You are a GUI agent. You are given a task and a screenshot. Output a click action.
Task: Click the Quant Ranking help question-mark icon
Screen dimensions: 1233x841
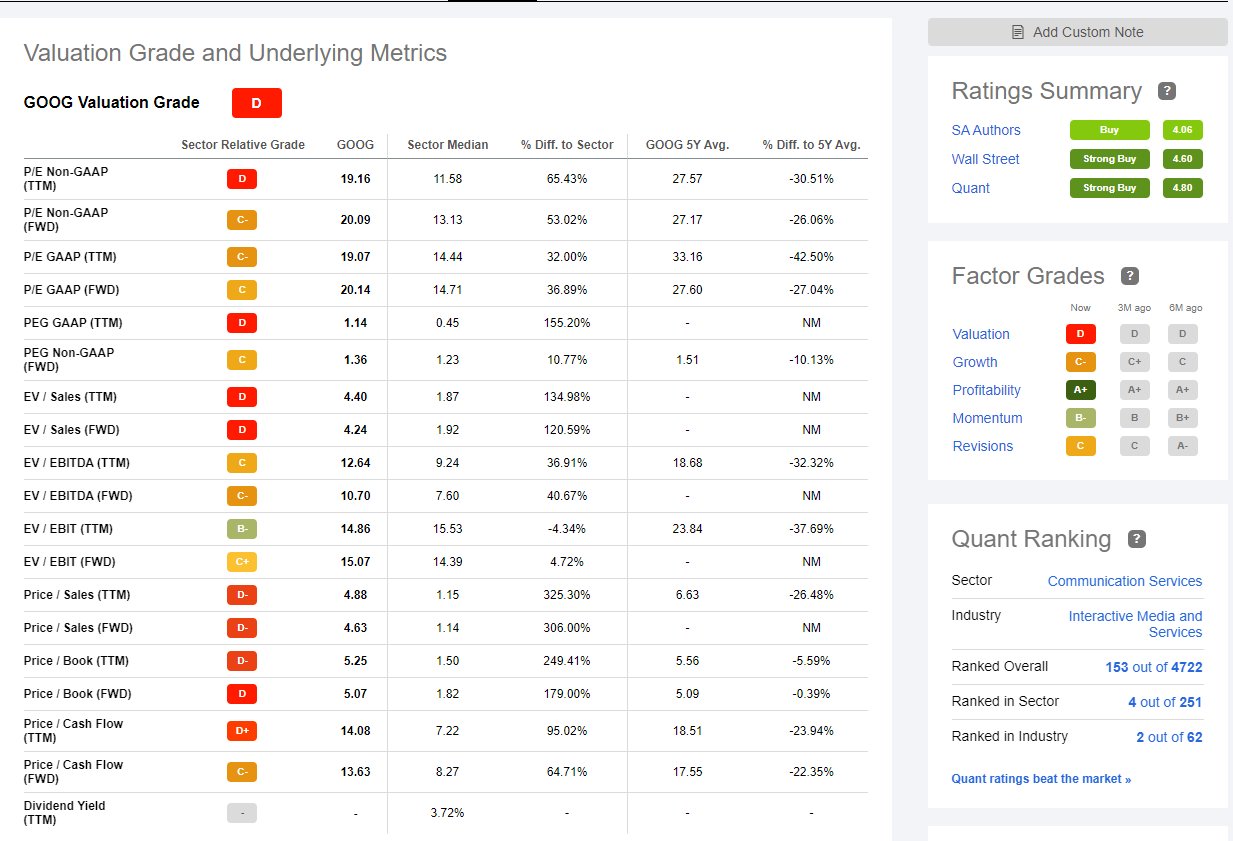[x=1137, y=539]
